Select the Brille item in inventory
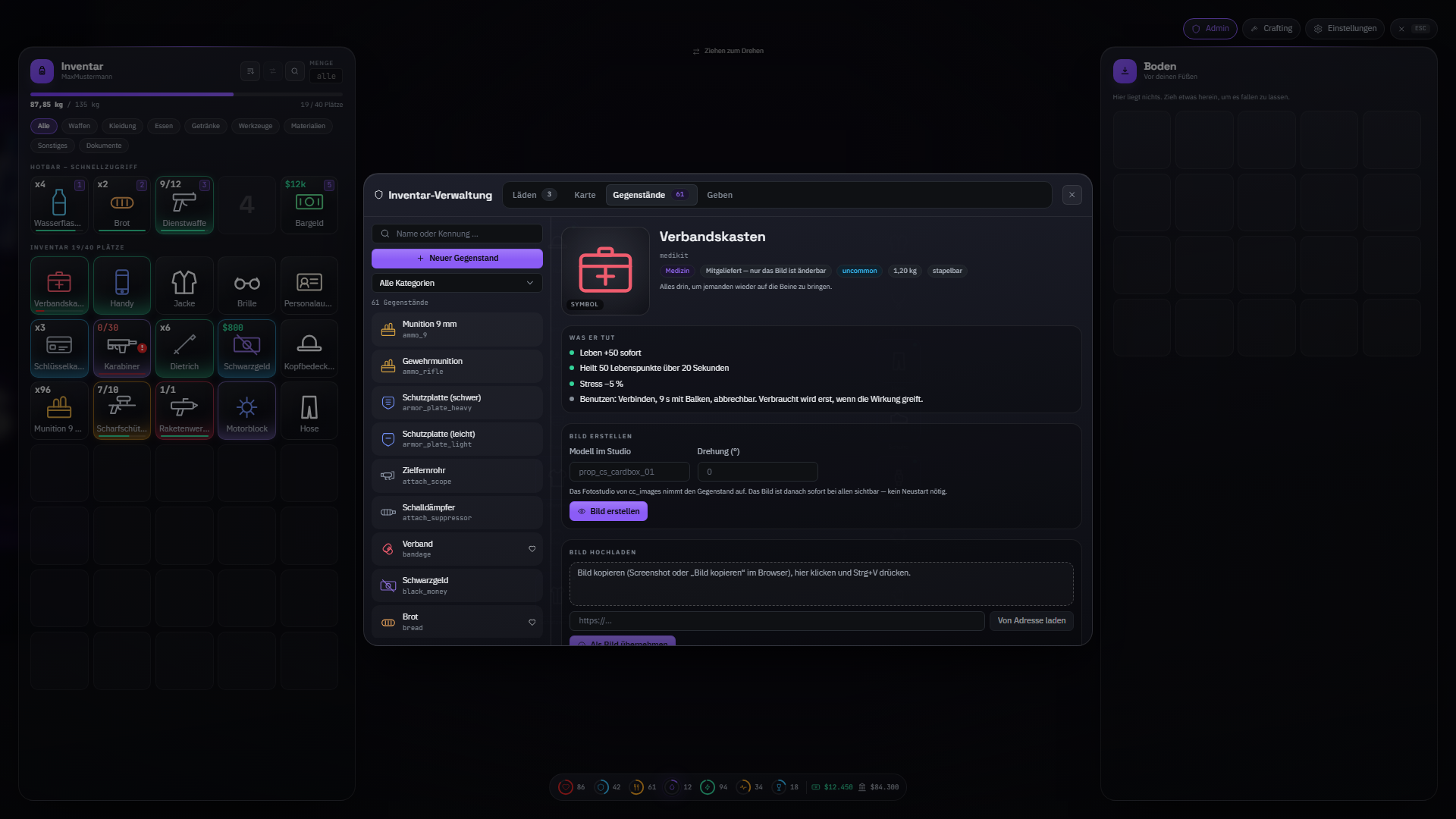Viewport: 1456px width, 819px height. 247,285
